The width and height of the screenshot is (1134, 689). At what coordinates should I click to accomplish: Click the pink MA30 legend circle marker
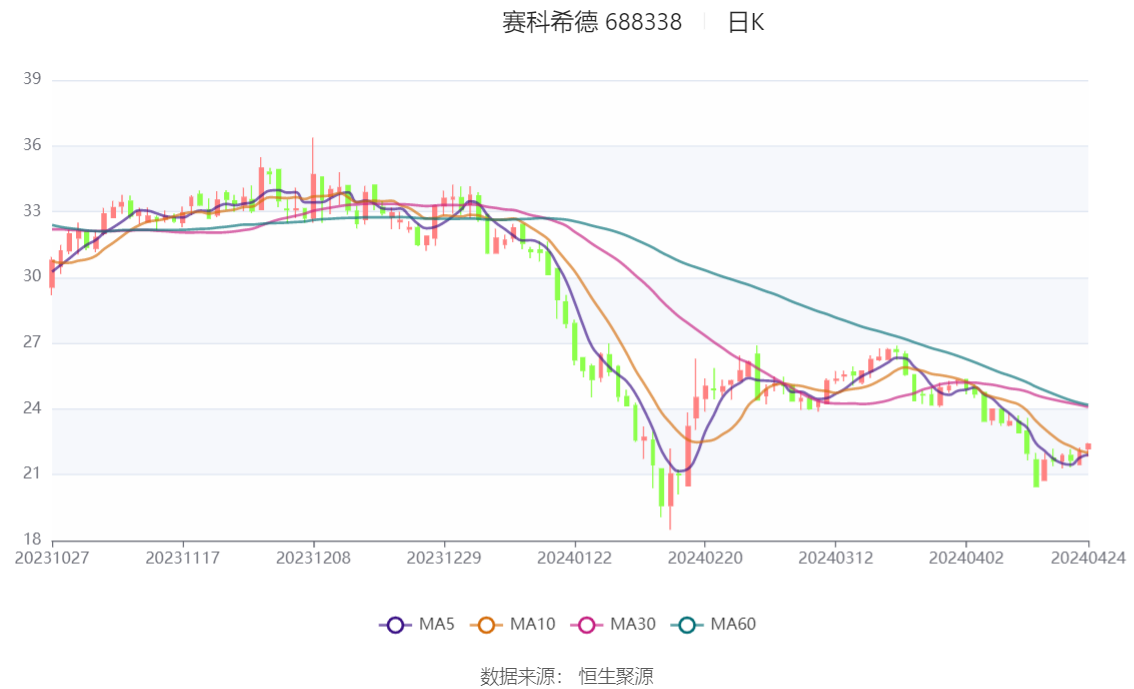point(587,625)
